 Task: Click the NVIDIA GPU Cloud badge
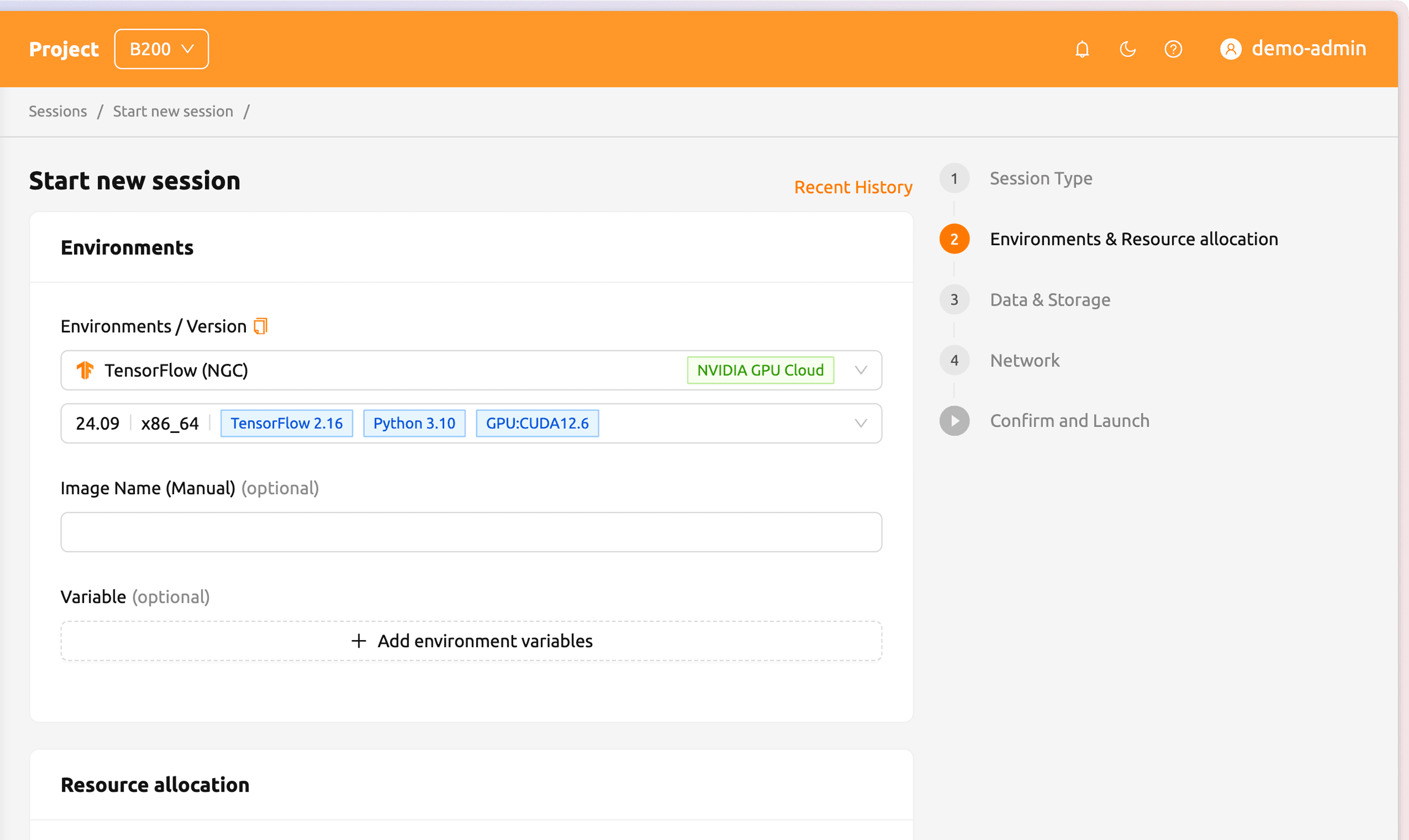pos(760,370)
